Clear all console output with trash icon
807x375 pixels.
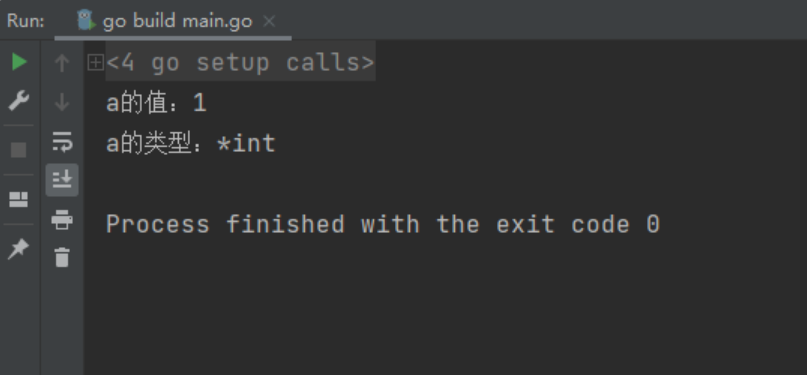(x=62, y=257)
